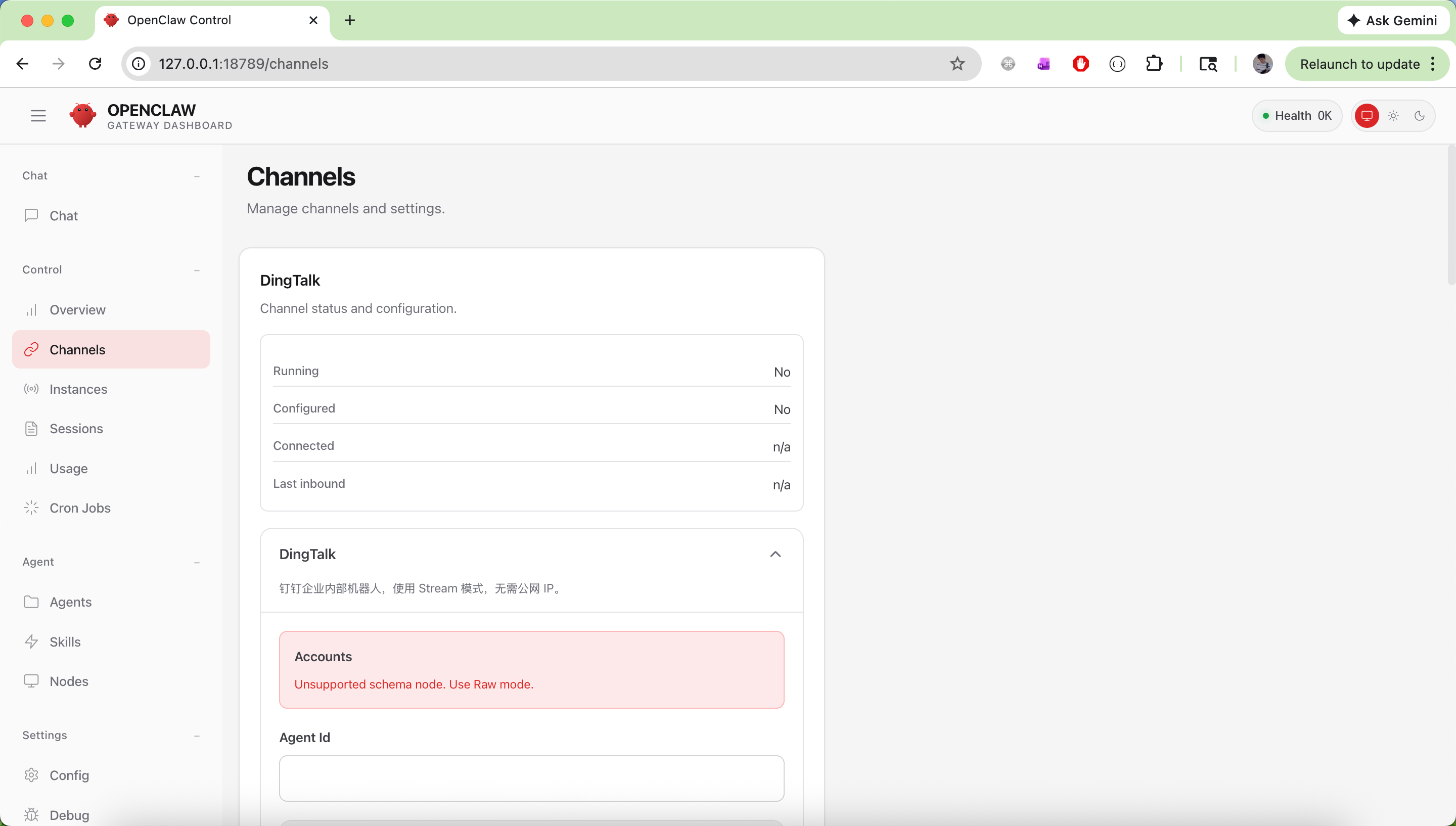This screenshot has height=826, width=1456.
Task: Go to Instances in sidebar
Action: [x=78, y=389]
